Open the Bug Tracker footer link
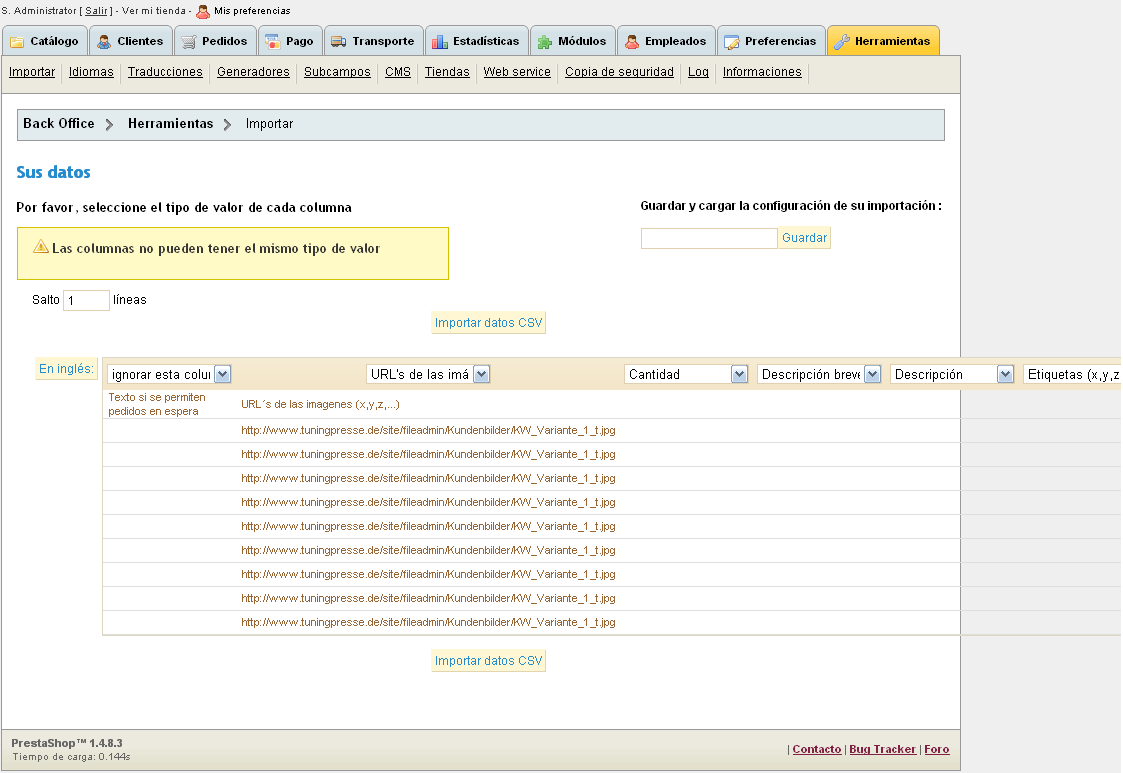Viewport: 1123px width, 773px height. click(882, 749)
